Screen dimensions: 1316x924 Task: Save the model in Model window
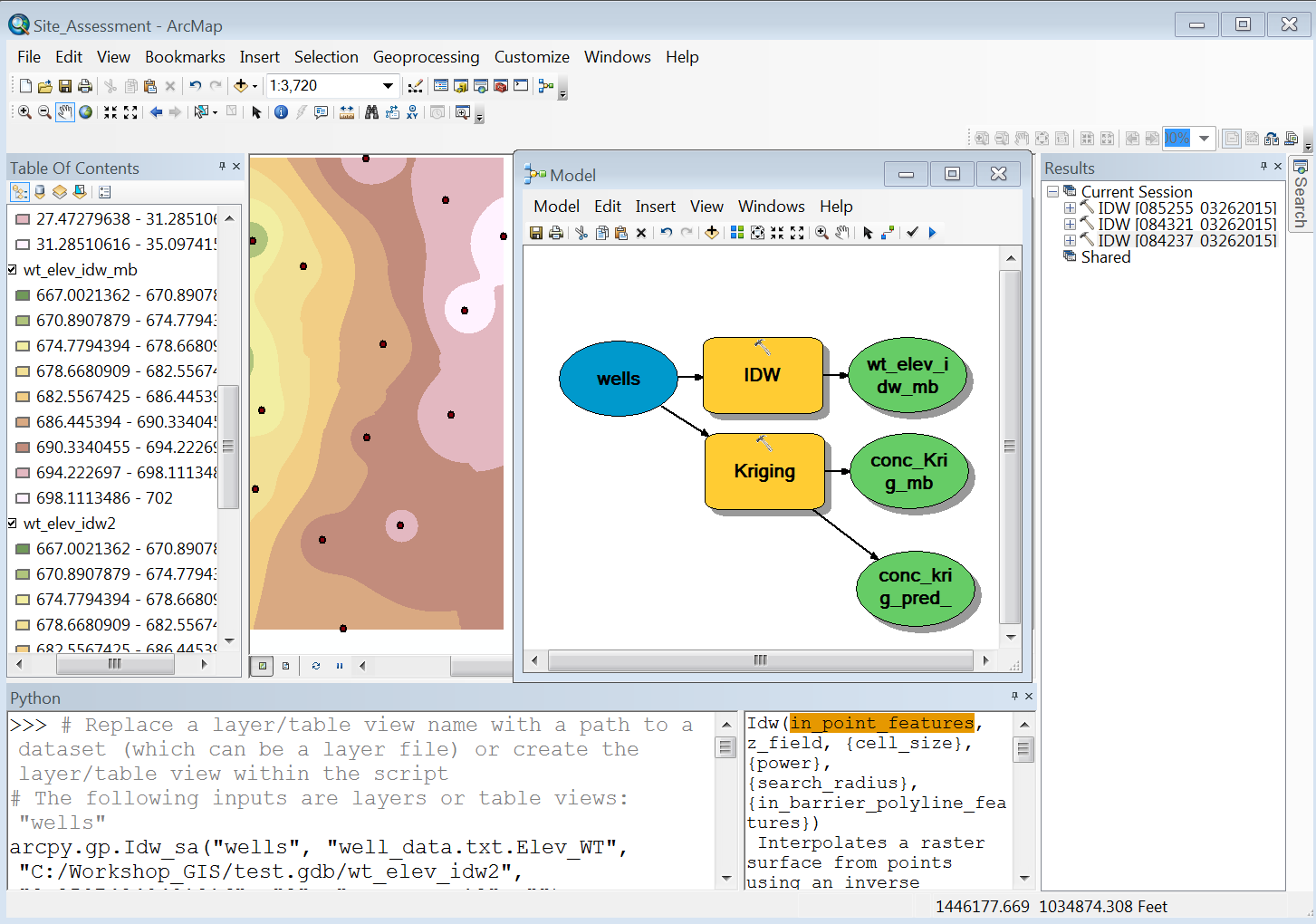(x=536, y=233)
